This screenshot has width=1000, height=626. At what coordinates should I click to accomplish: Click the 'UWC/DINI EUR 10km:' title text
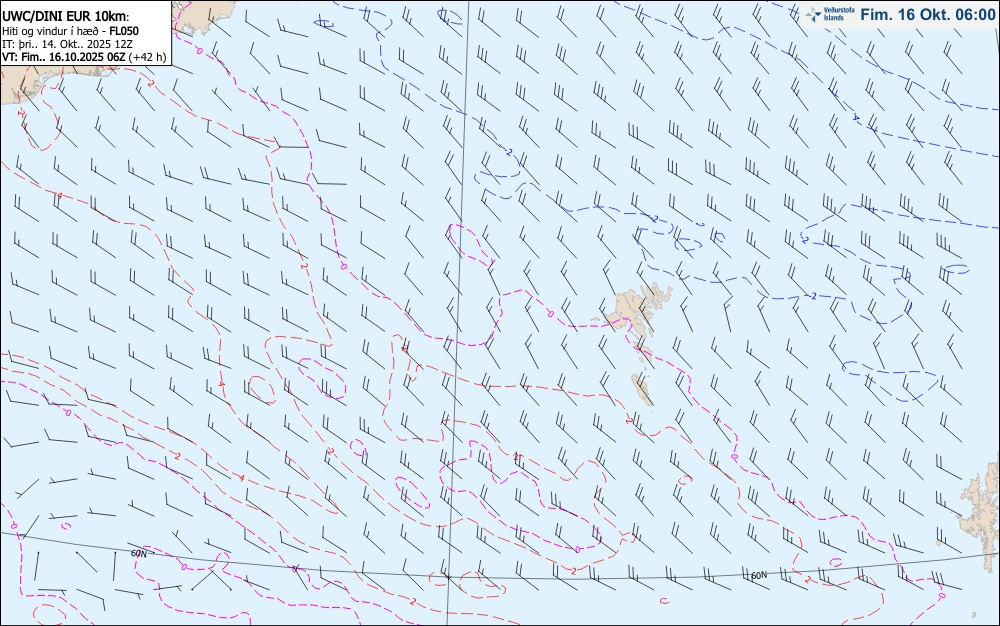66,17
